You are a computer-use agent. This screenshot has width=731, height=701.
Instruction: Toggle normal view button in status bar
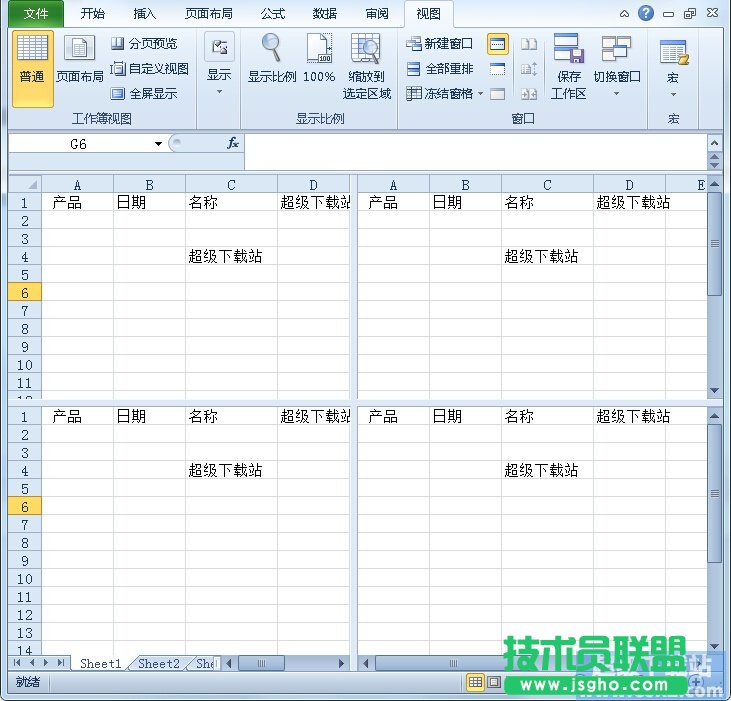(475, 682)
